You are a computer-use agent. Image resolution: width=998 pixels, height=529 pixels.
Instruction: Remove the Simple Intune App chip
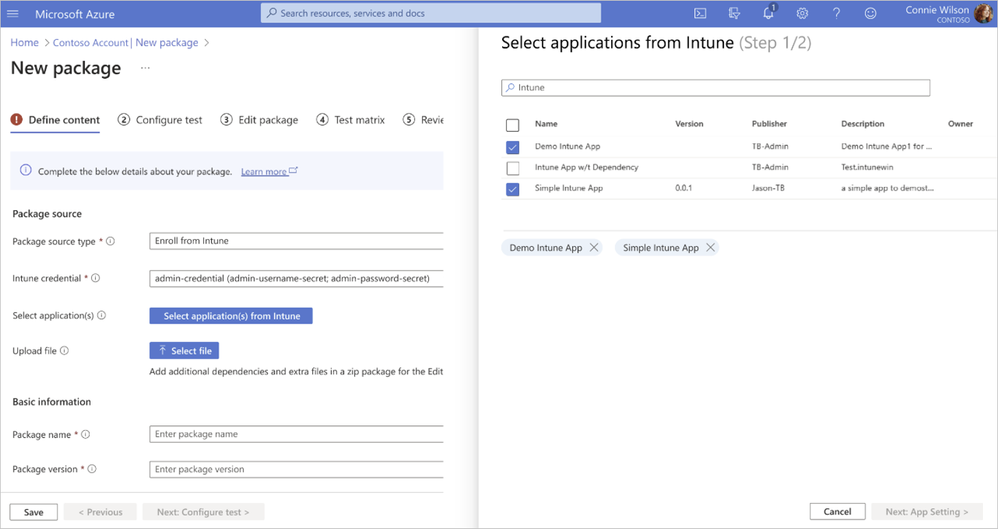pyautogui.click(x=711, y=248)
